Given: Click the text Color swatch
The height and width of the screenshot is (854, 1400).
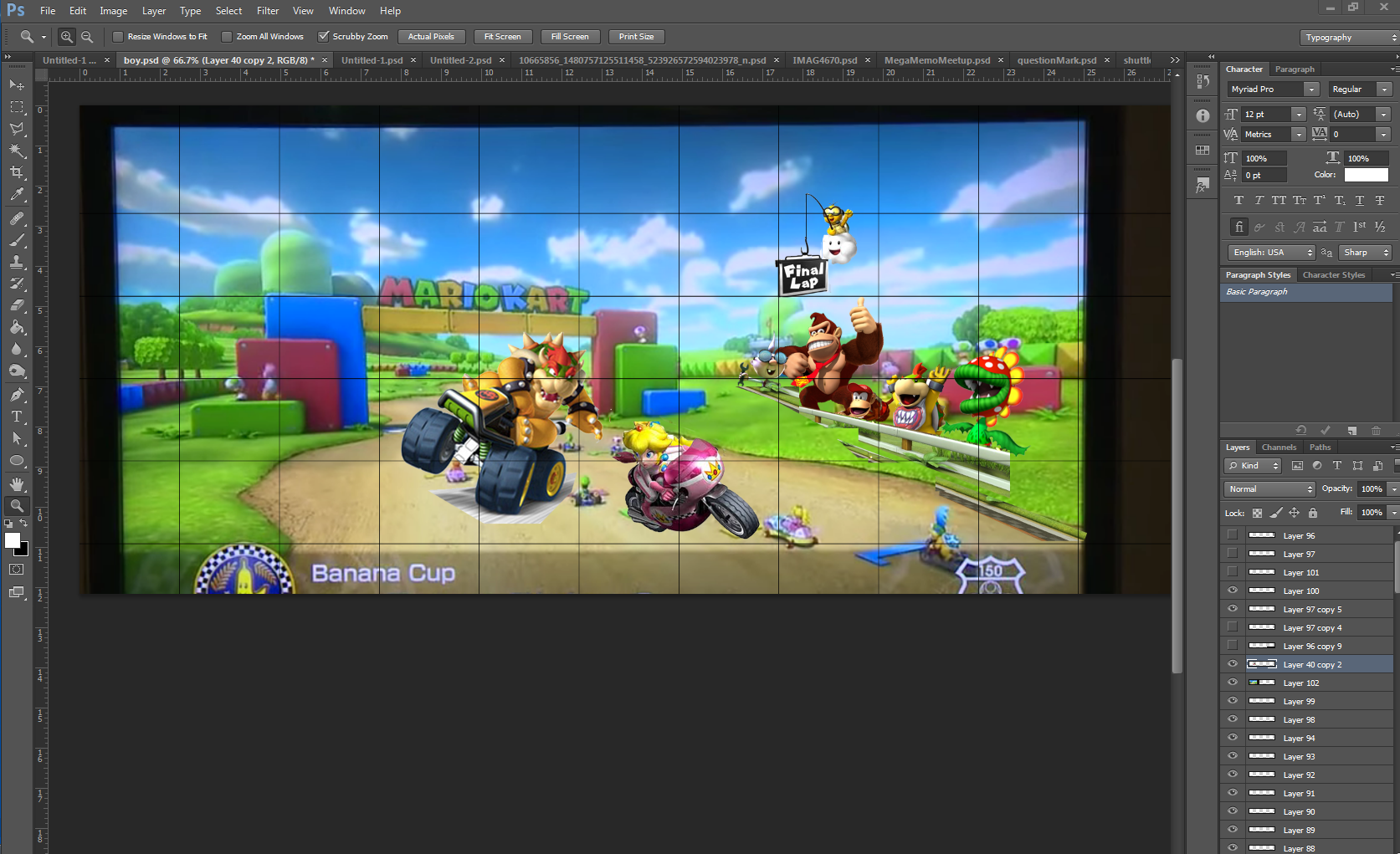Looking at the screenshot, I should (1366, 175).
